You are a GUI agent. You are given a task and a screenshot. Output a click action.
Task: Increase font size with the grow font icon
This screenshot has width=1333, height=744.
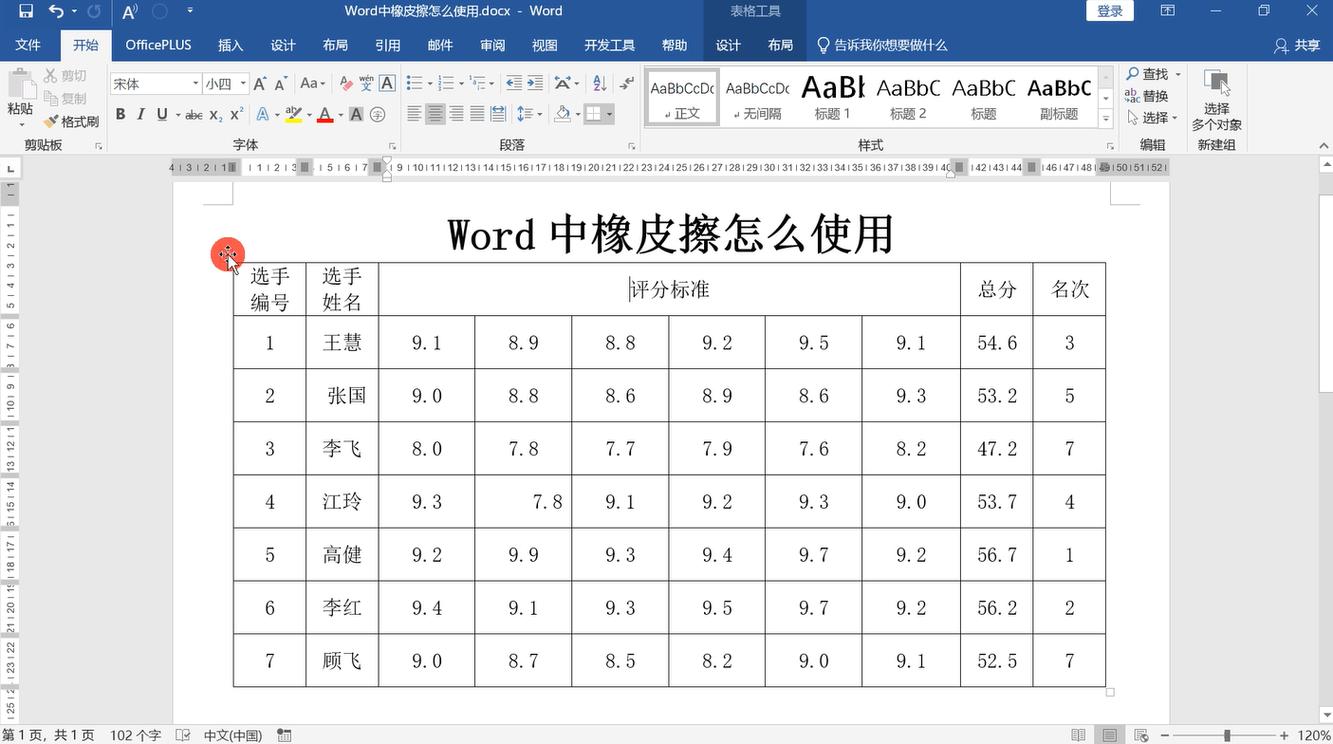pos(260,84)
